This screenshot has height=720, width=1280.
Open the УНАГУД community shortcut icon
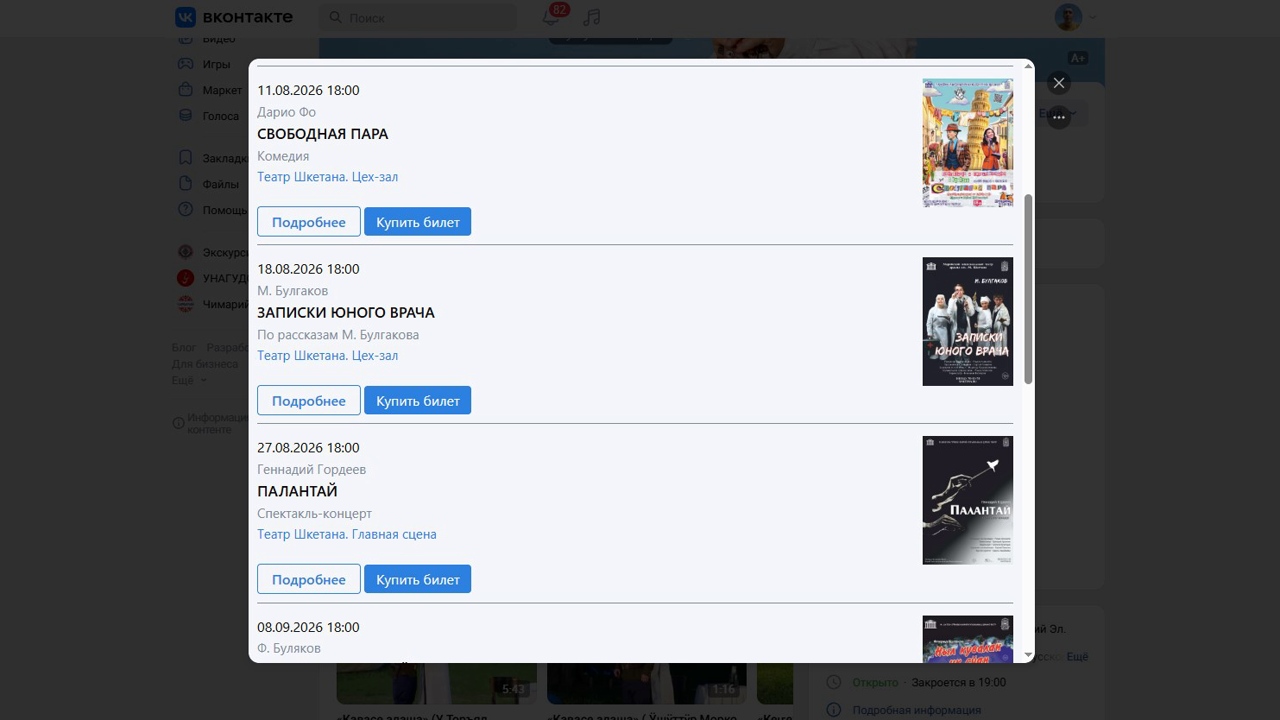[185, 278]
